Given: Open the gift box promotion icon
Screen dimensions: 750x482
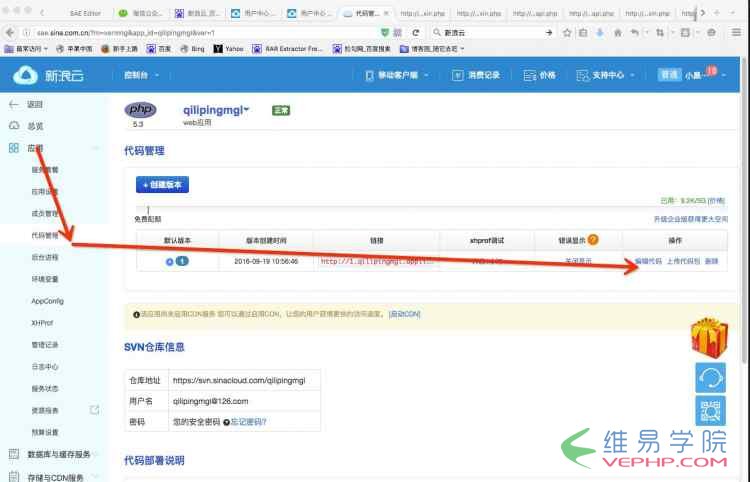Looking at the screenshot, I should tap(709, 338).
